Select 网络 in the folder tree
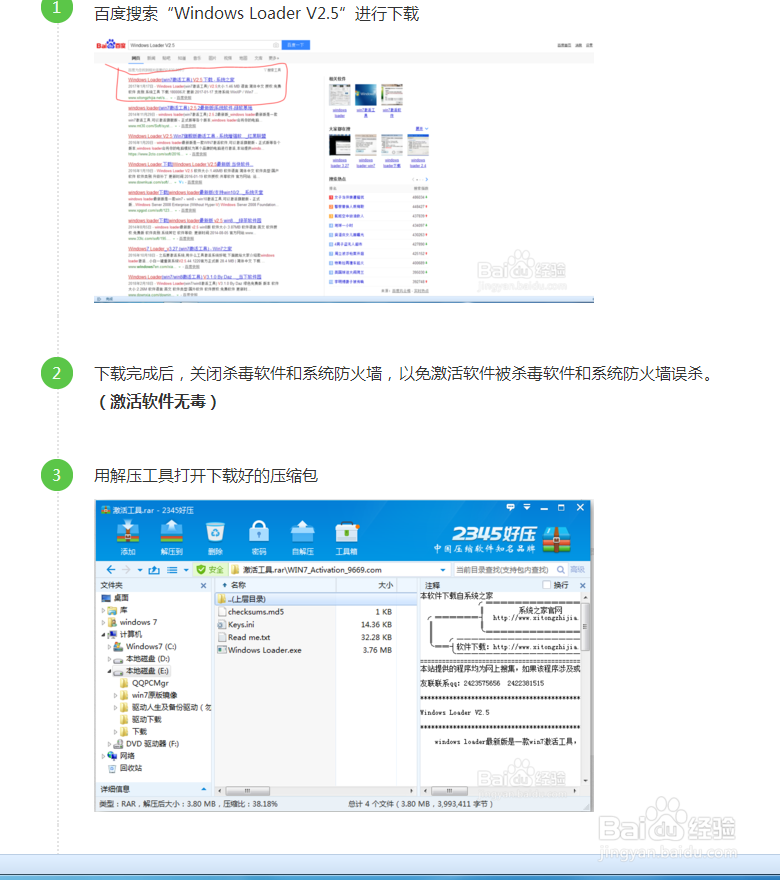 click(121, 756)
